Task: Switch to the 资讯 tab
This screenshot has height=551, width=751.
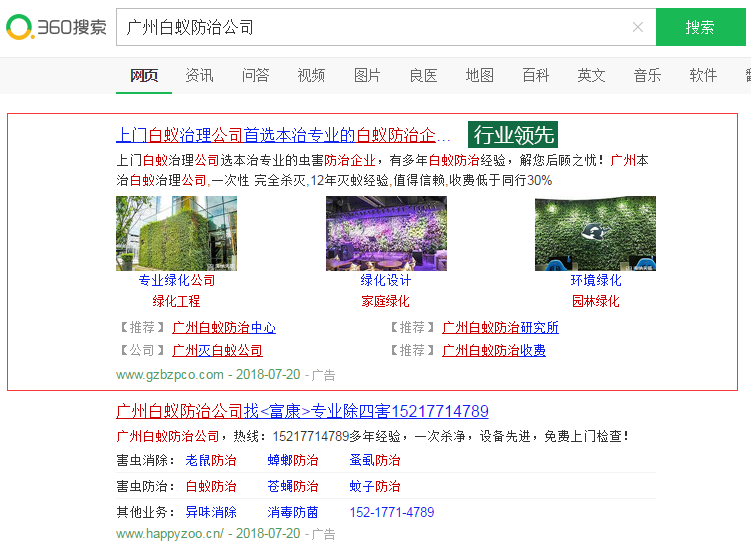Action: pyautogui.click(x=199, y=75)
